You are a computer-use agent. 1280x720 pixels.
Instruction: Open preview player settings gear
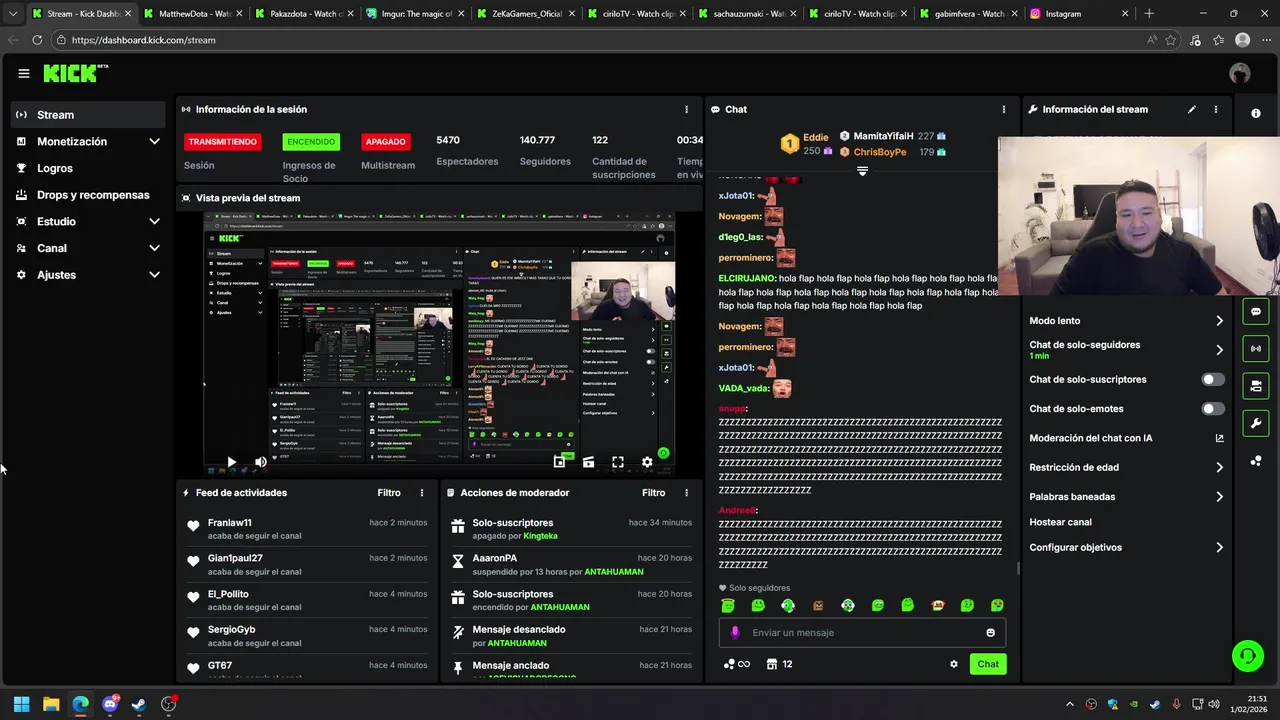[x=647, y=462]
